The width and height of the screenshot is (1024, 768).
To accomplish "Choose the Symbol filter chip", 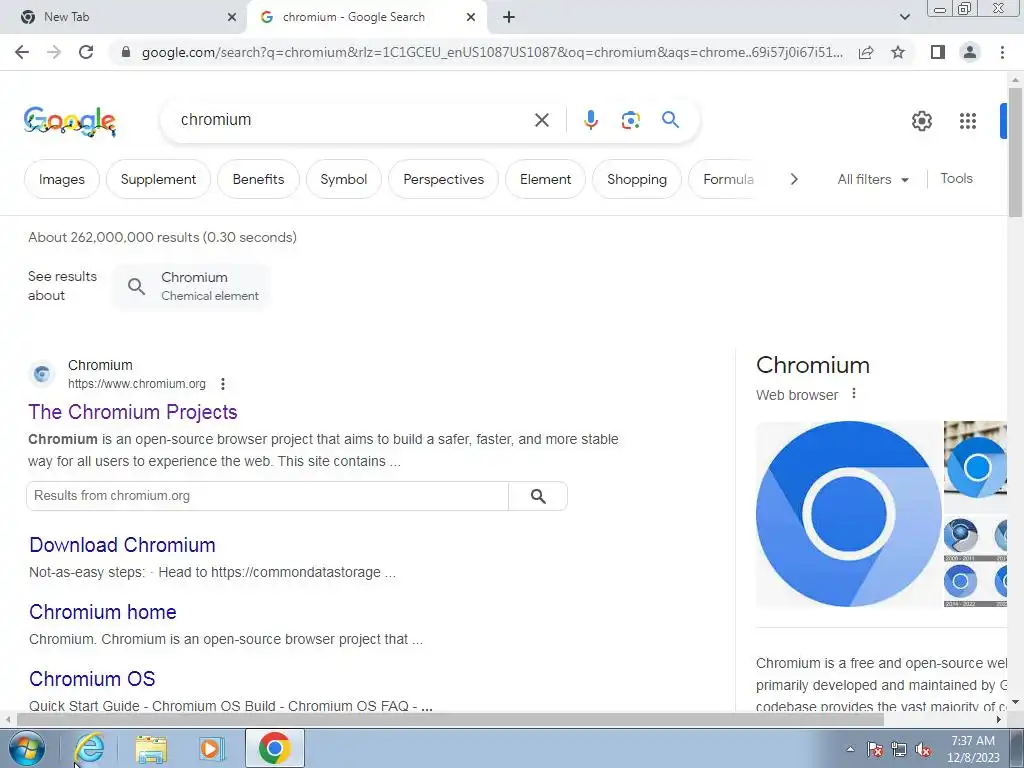I will coord(344,179).
